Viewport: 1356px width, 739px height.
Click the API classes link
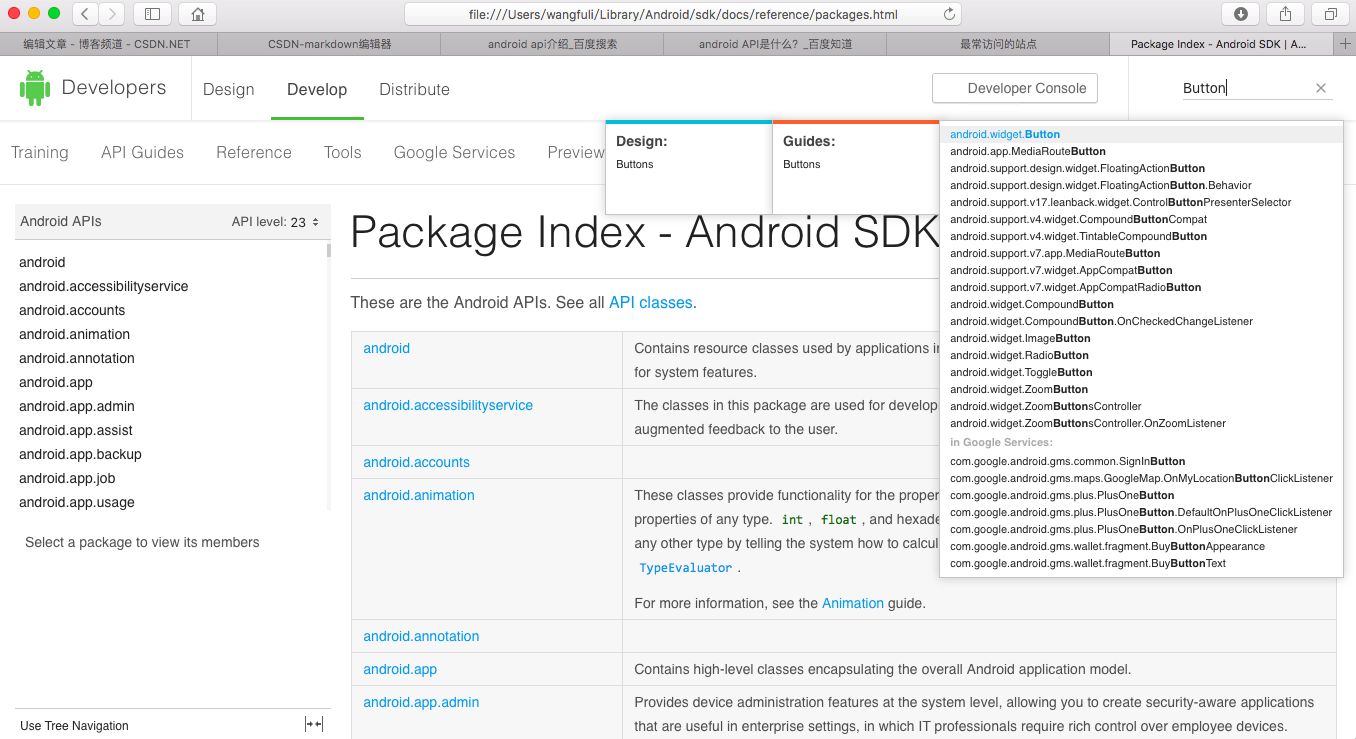click(x=650, y=302)
